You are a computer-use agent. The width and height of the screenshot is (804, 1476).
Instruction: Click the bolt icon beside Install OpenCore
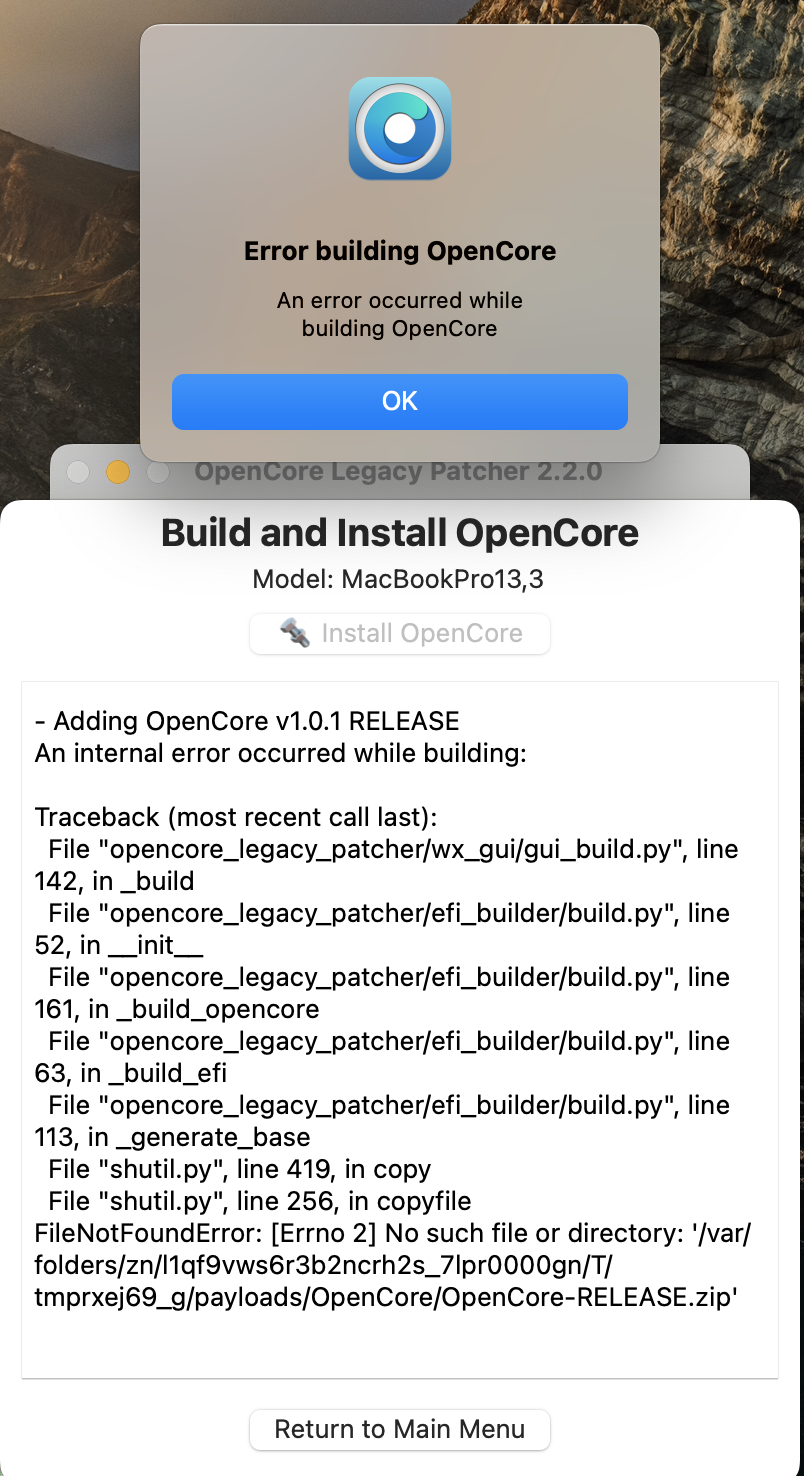295,632
